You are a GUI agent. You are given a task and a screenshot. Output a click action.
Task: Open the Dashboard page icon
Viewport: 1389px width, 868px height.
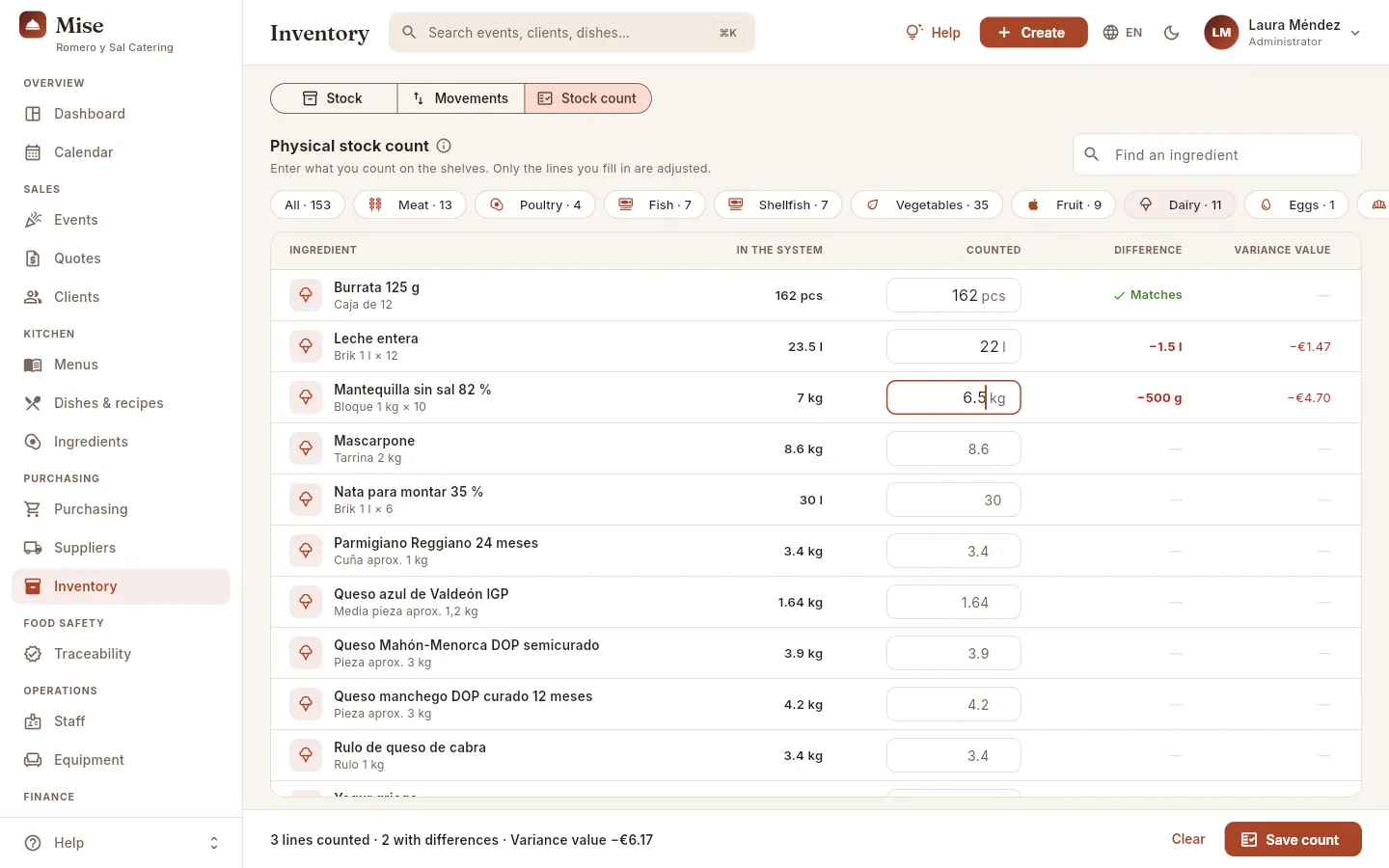pyautogui.click(x=33, y=114)
